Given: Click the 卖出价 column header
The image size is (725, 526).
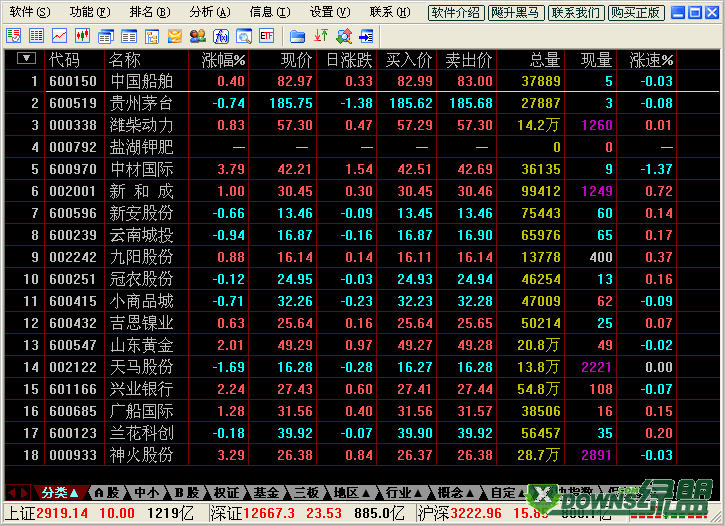Looking at the screenshot, I should coord(469,60).
